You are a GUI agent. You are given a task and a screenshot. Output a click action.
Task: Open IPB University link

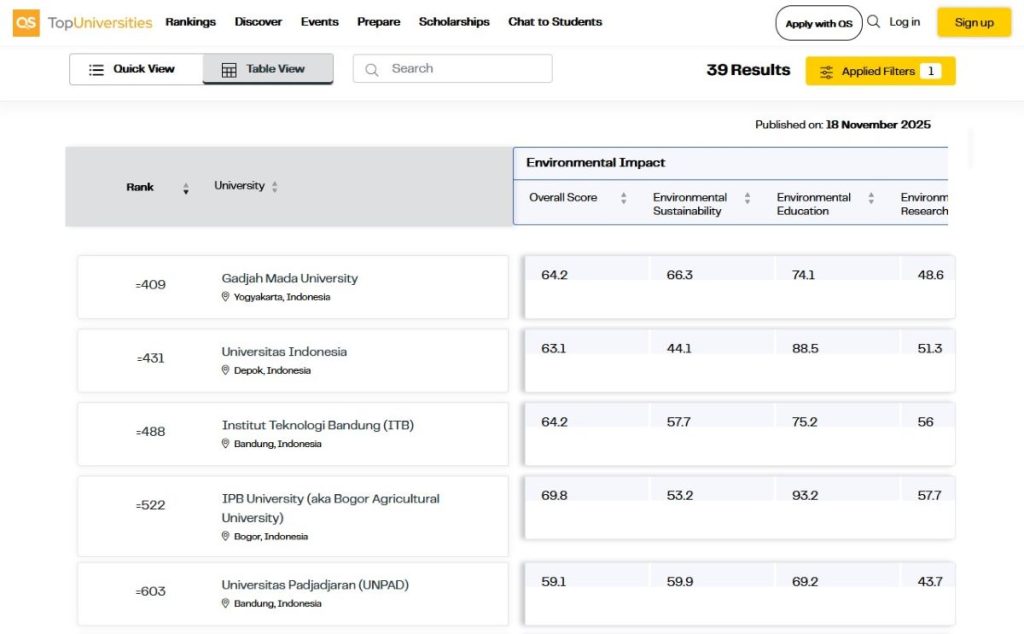coord(330,508)
